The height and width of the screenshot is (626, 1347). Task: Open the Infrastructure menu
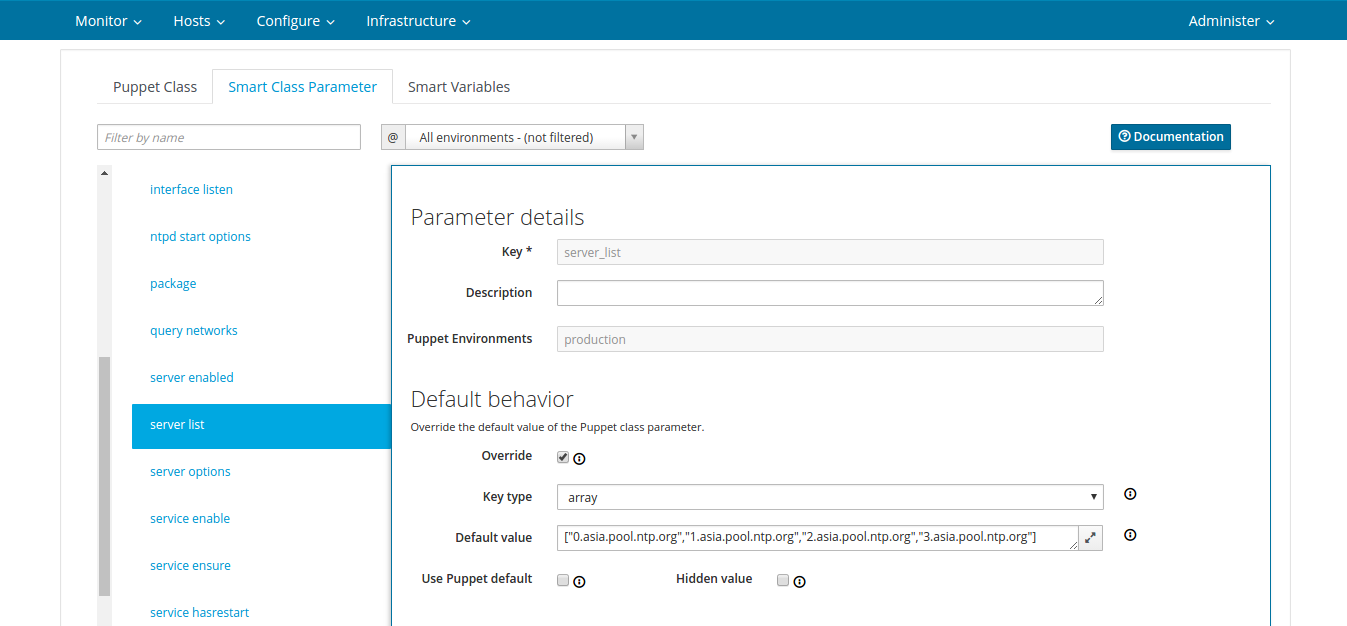418,21
